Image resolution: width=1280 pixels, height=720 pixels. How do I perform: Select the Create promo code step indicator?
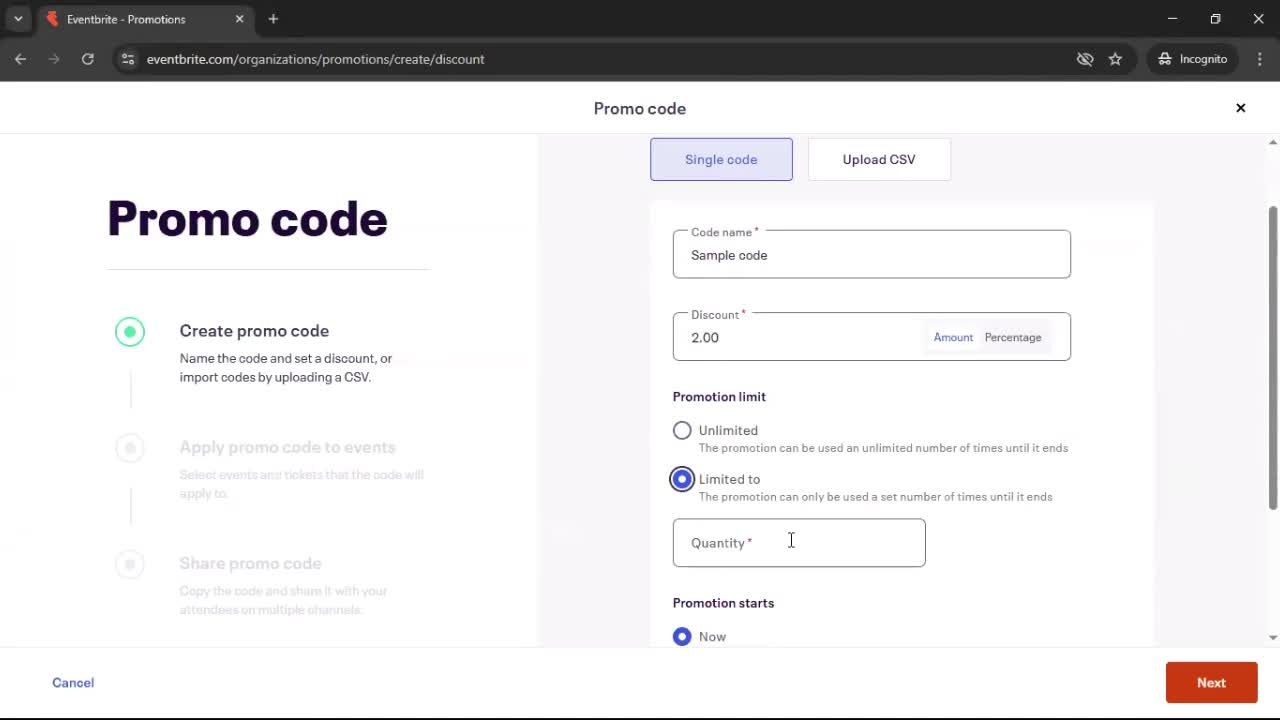130,331
